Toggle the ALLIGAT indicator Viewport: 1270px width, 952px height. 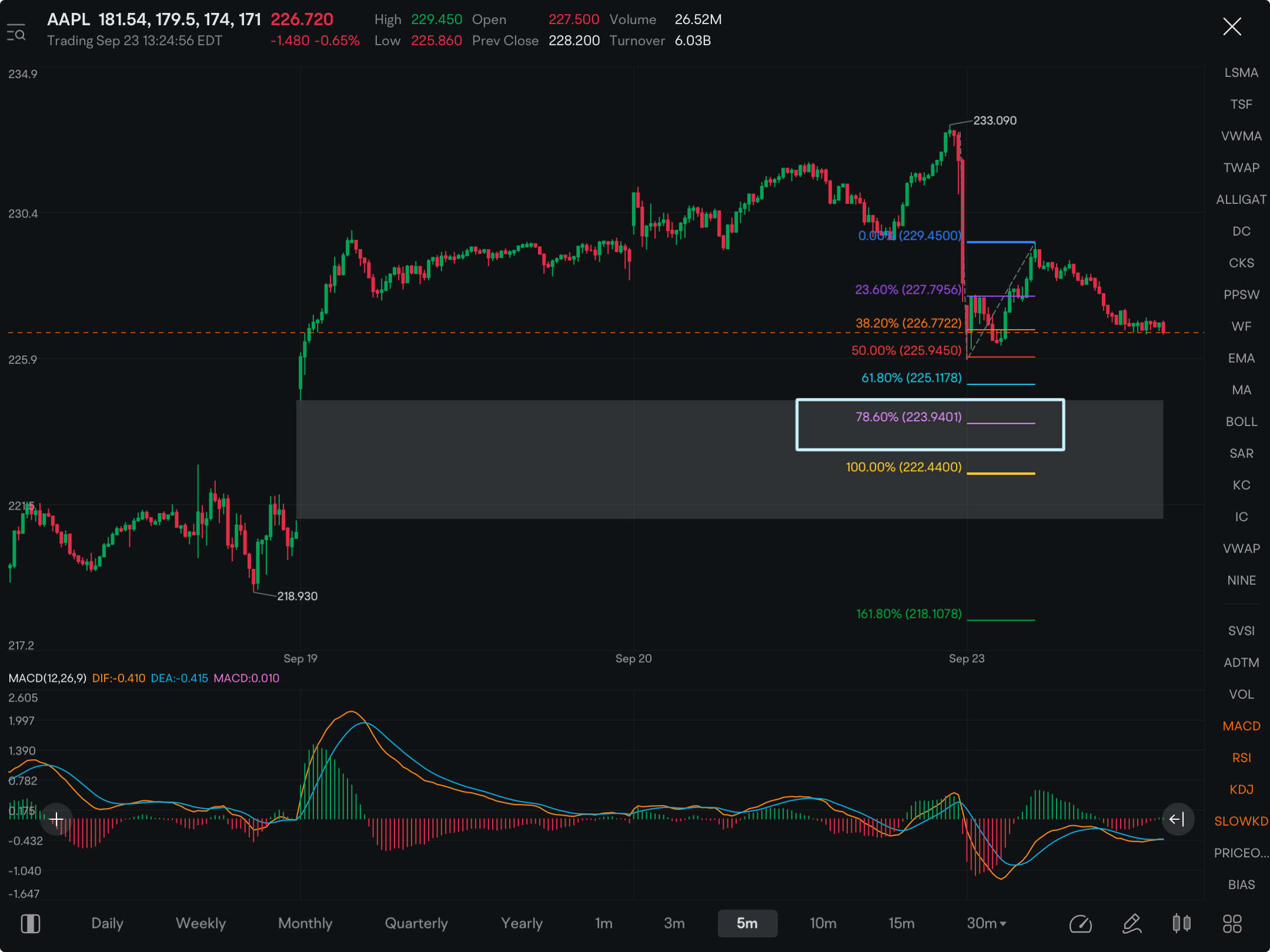(x=1241, y=199)
